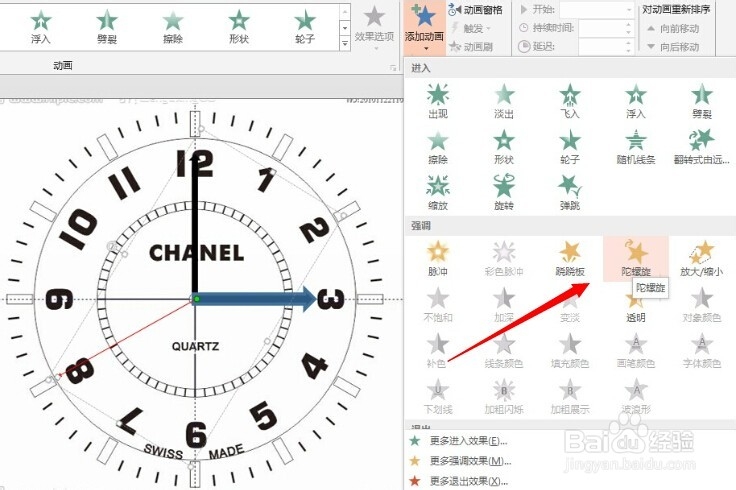The width and height of the screenshot is (736, 490).
Task: Apply the 脉冲 emphasis effect
Action: pyautogui.click(x=437, y=259)
